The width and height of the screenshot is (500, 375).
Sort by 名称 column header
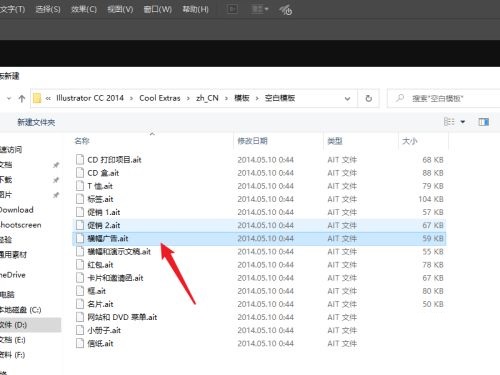[82, 141]
